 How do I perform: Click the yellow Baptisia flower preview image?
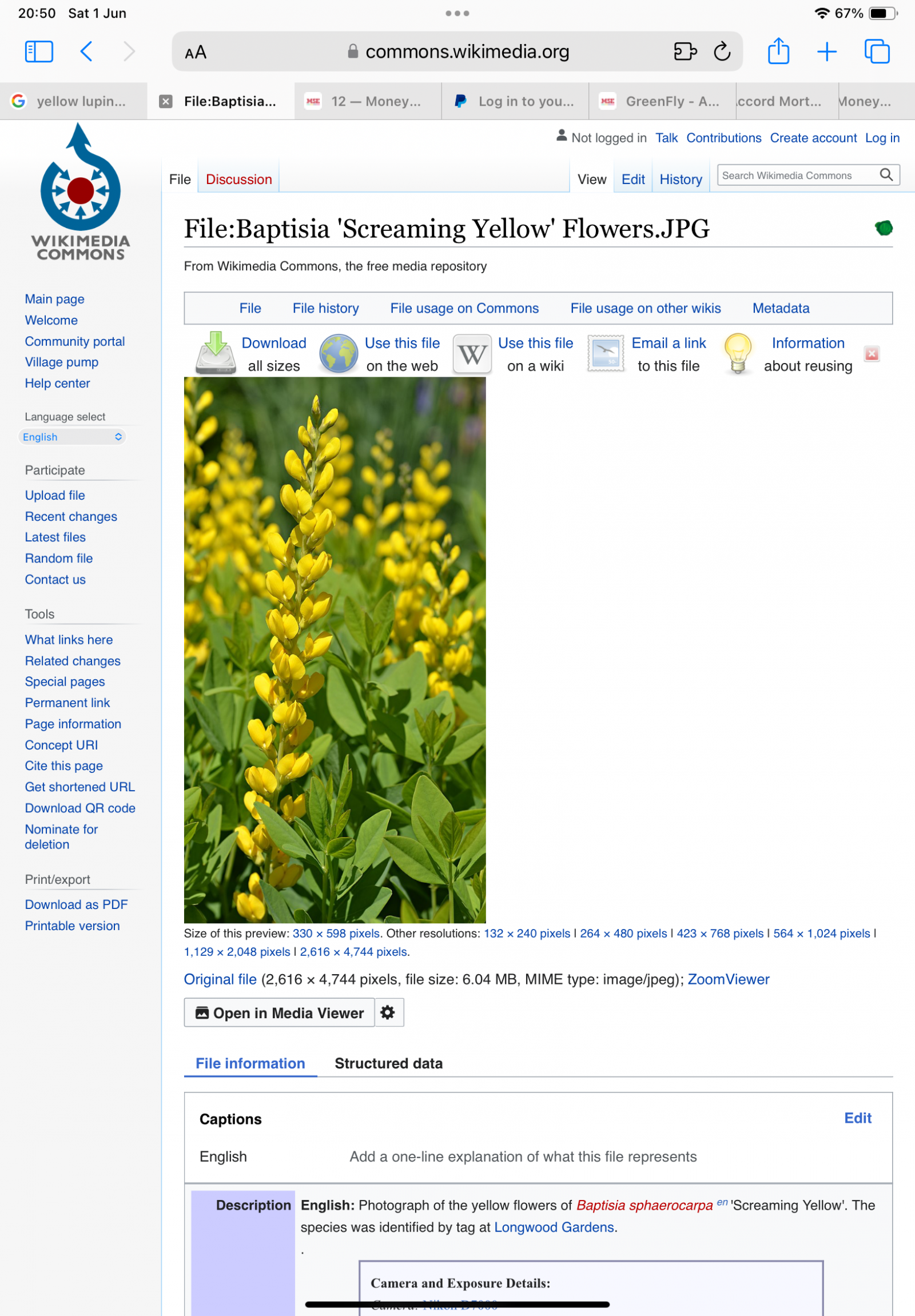click(x=335, y=649)
